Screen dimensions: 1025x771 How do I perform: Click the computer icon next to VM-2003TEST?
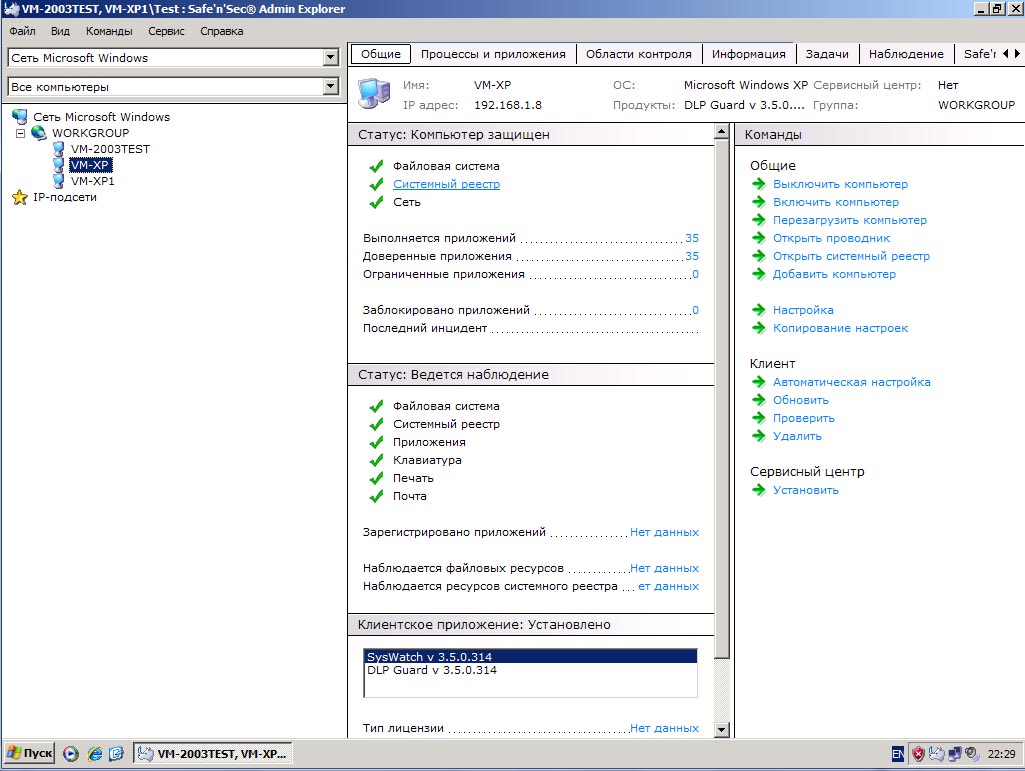(59, 149)
